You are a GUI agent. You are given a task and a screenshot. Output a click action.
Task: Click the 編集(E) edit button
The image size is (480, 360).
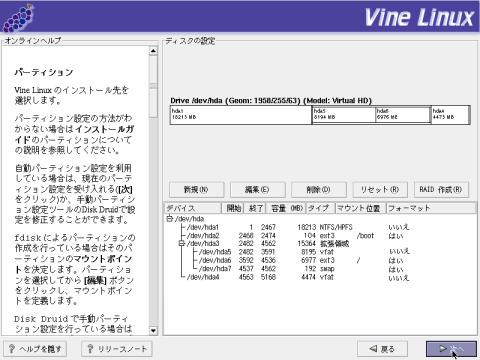(257, 190)
